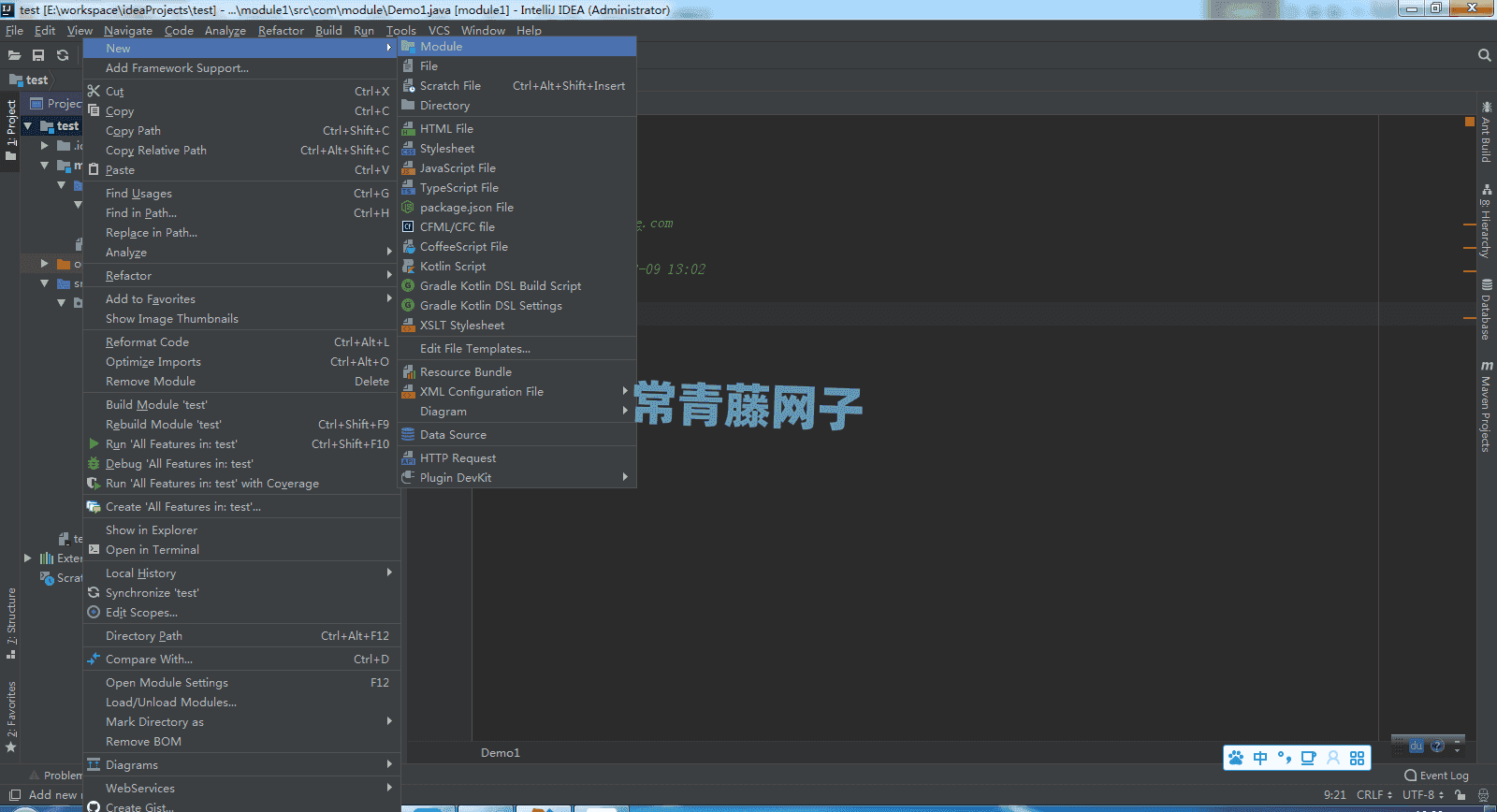1497x812 pixels.
Task: Expand the New submenu arrow
Action: click(389, 48)
